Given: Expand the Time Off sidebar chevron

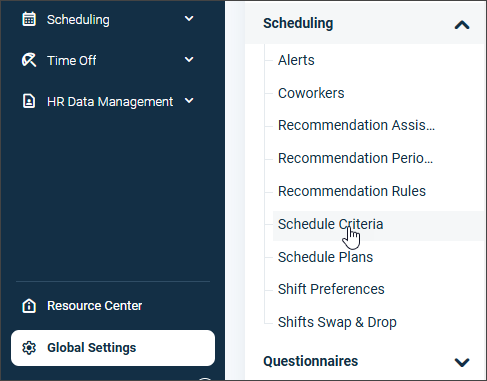Looking at the screenshot, I should click(189, 60).
